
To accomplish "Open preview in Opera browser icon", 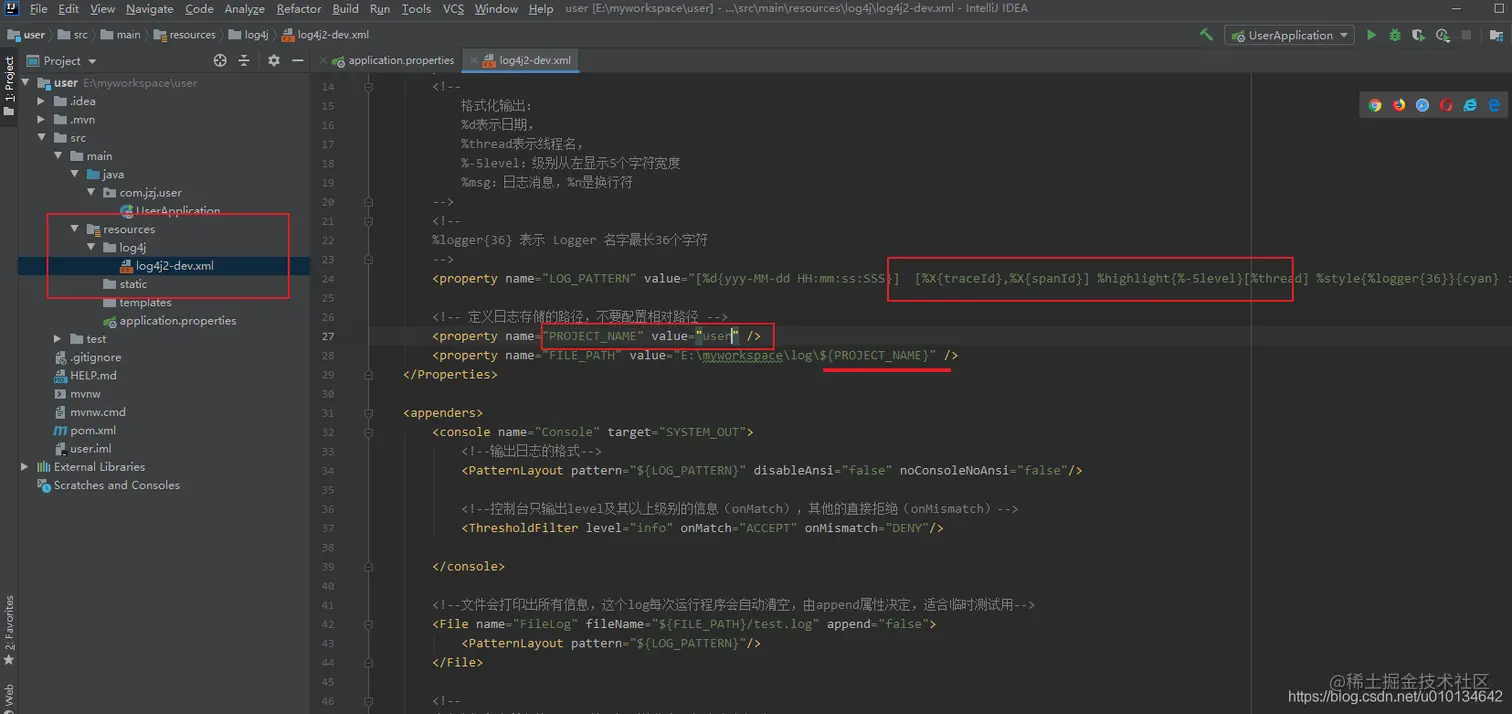I will pos(1446,105).
